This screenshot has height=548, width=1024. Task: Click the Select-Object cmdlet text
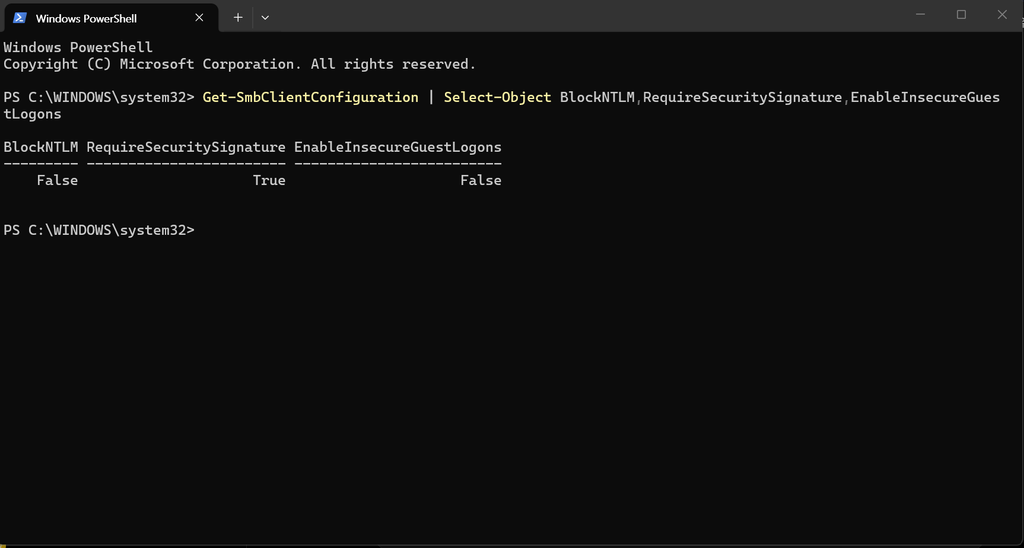pyautogui.click(x=498, y=97)
